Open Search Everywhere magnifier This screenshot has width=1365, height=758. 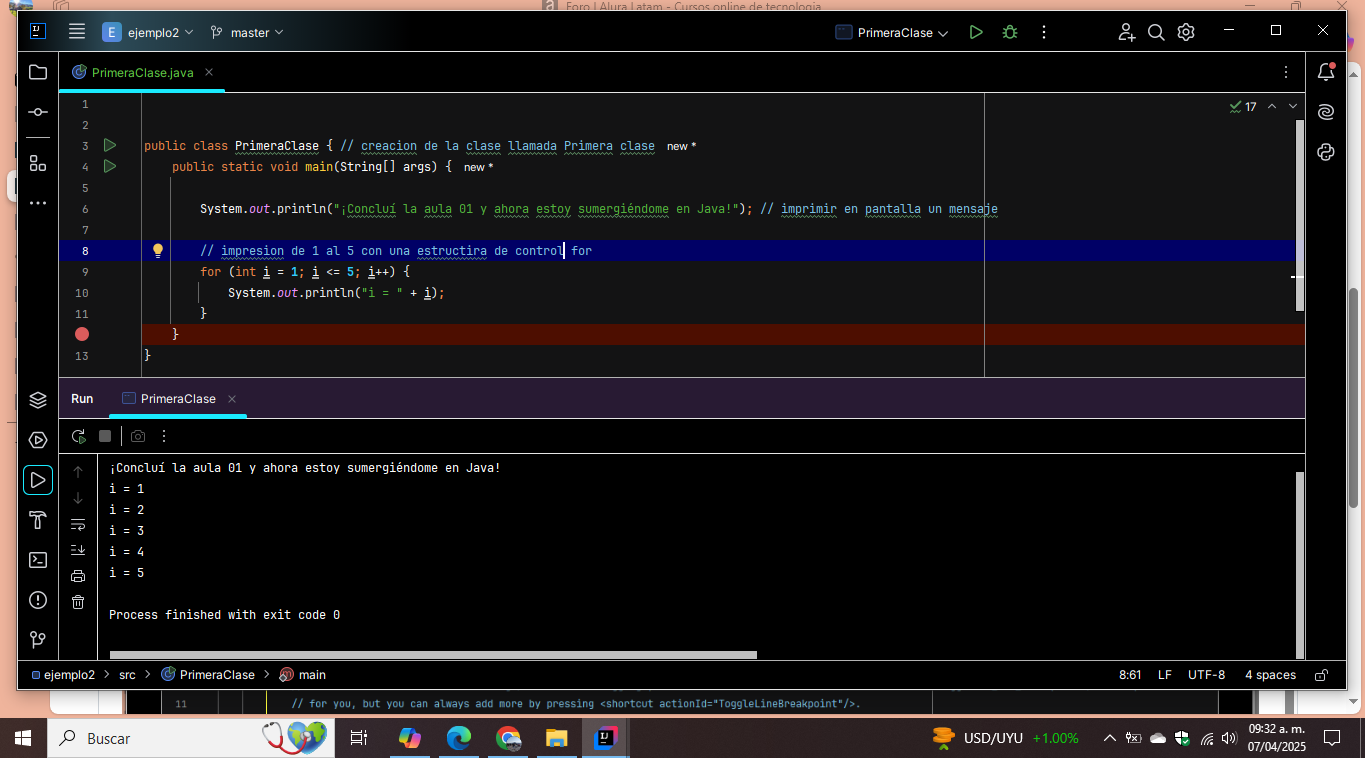click(x=1156, y=32)
